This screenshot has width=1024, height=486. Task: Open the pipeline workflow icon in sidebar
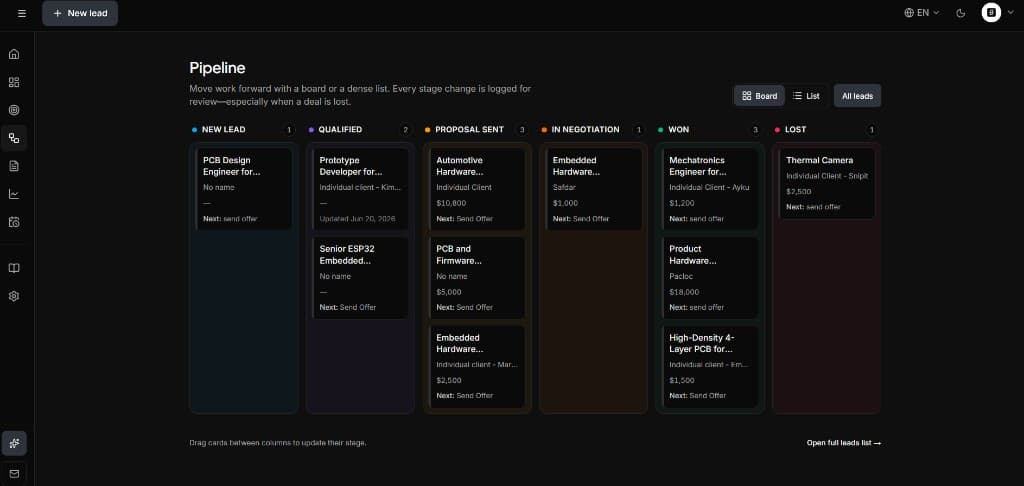click(14, 138)
